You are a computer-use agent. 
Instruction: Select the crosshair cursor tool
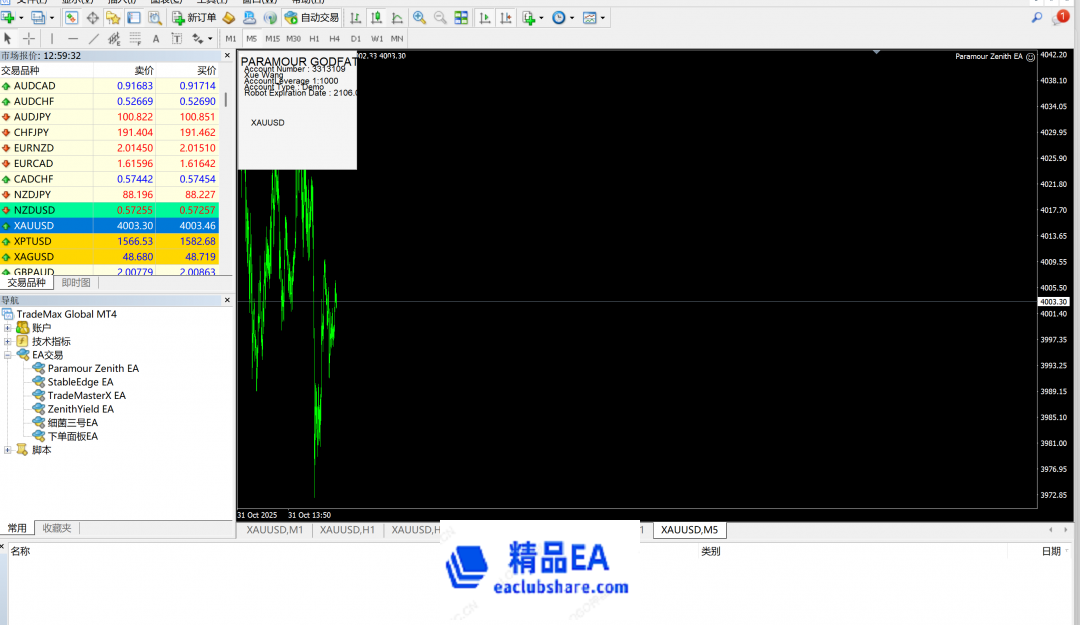coord(29,38)
